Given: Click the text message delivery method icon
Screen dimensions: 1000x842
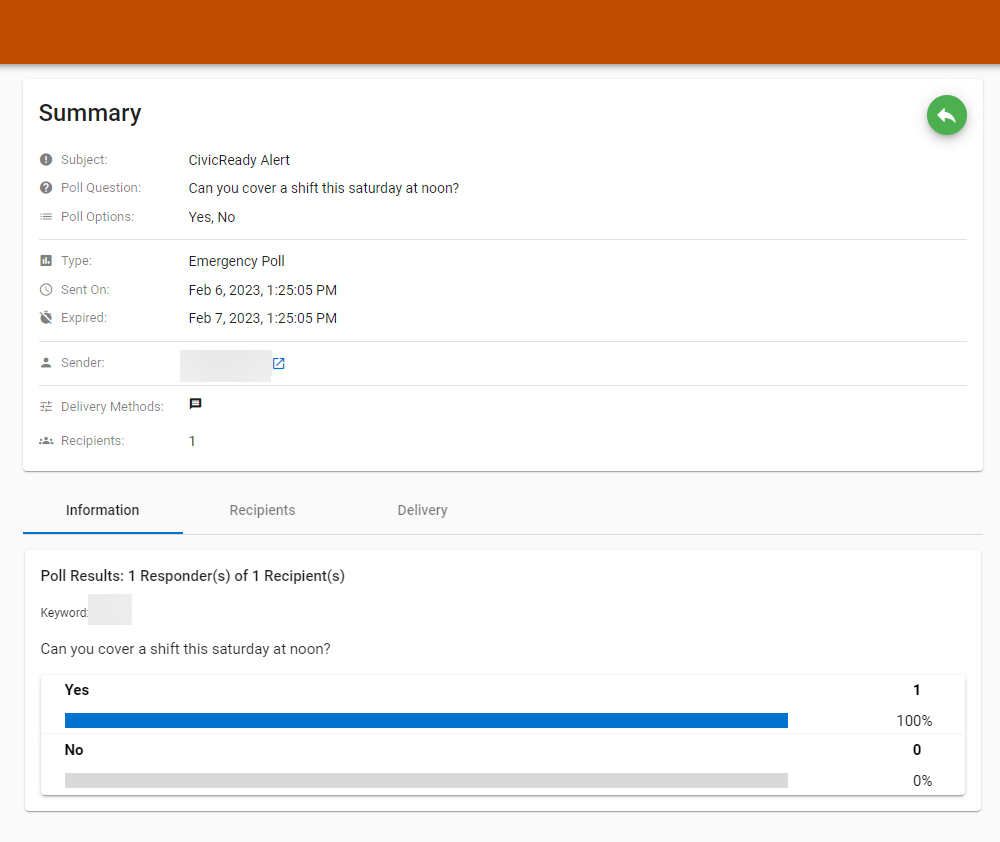Looking at the screenshot, I should pos(196,404).
